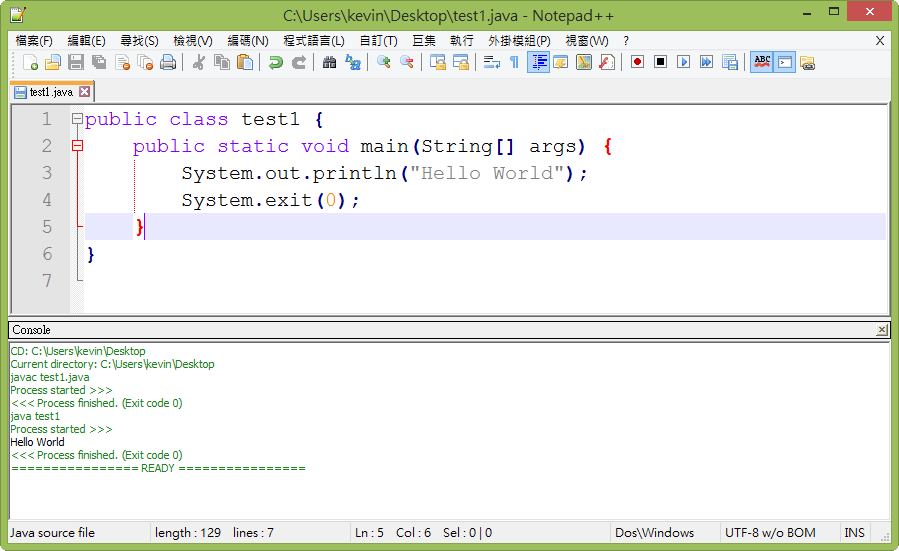Open the 檔案(F) menu
The image size is (899, 551).
[34, 41]
